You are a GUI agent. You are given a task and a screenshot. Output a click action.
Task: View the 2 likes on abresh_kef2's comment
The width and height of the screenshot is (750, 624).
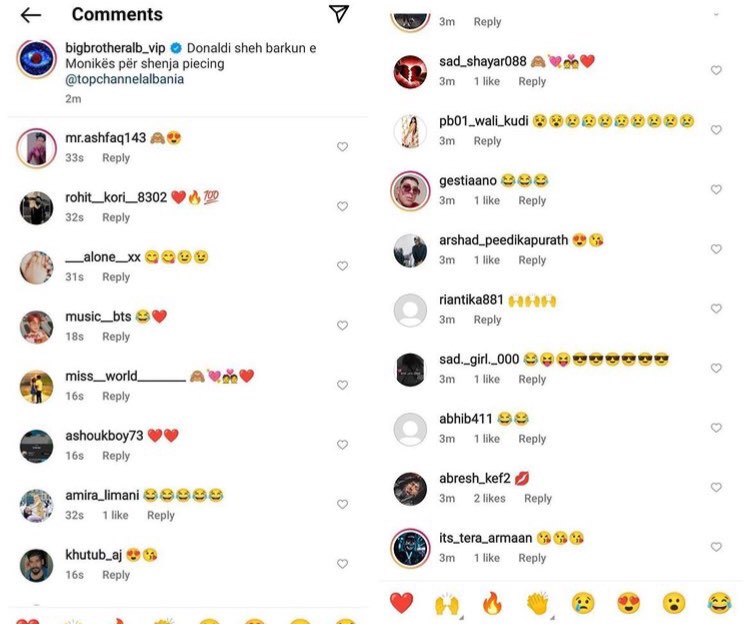point(489,498)
